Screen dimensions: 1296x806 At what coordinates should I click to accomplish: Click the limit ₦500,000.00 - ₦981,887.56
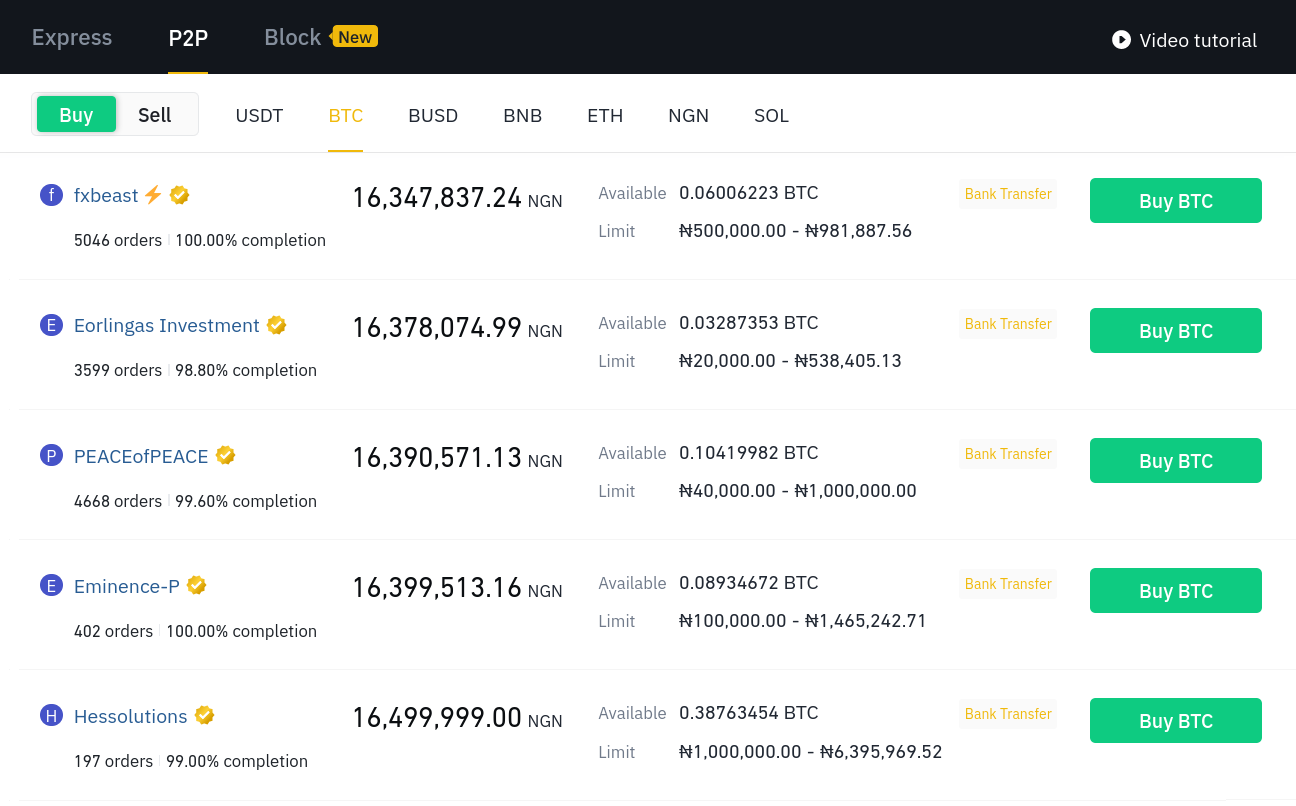(x=796, y=231)
